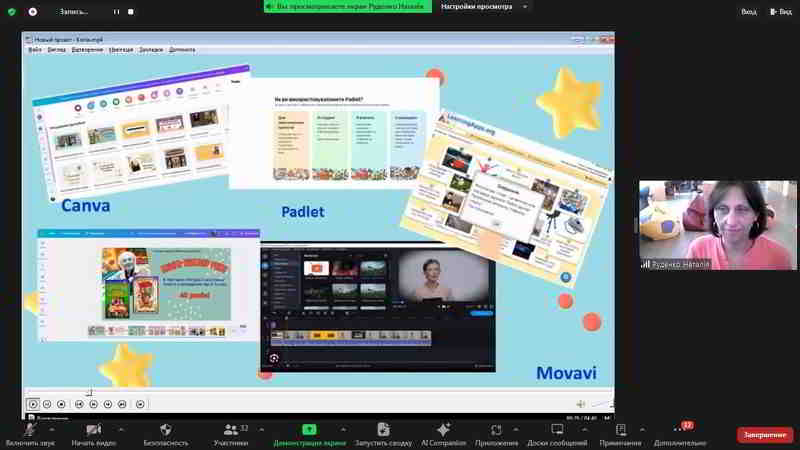Image resolution: width=800 pixels, height=450 pixels.
Task: Stop the recording
Action: pos(131,11)
